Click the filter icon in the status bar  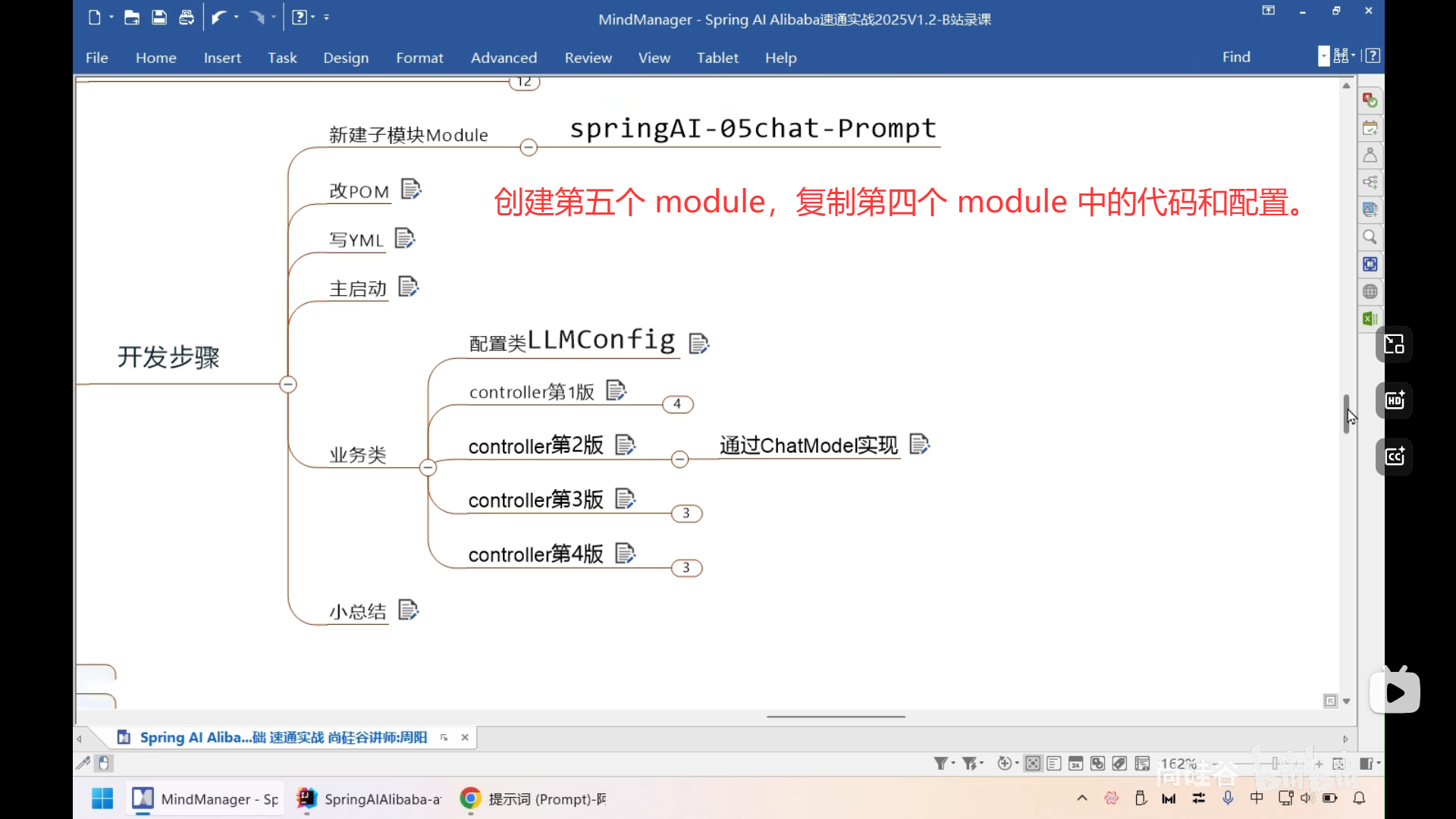[x=943, y=763]
